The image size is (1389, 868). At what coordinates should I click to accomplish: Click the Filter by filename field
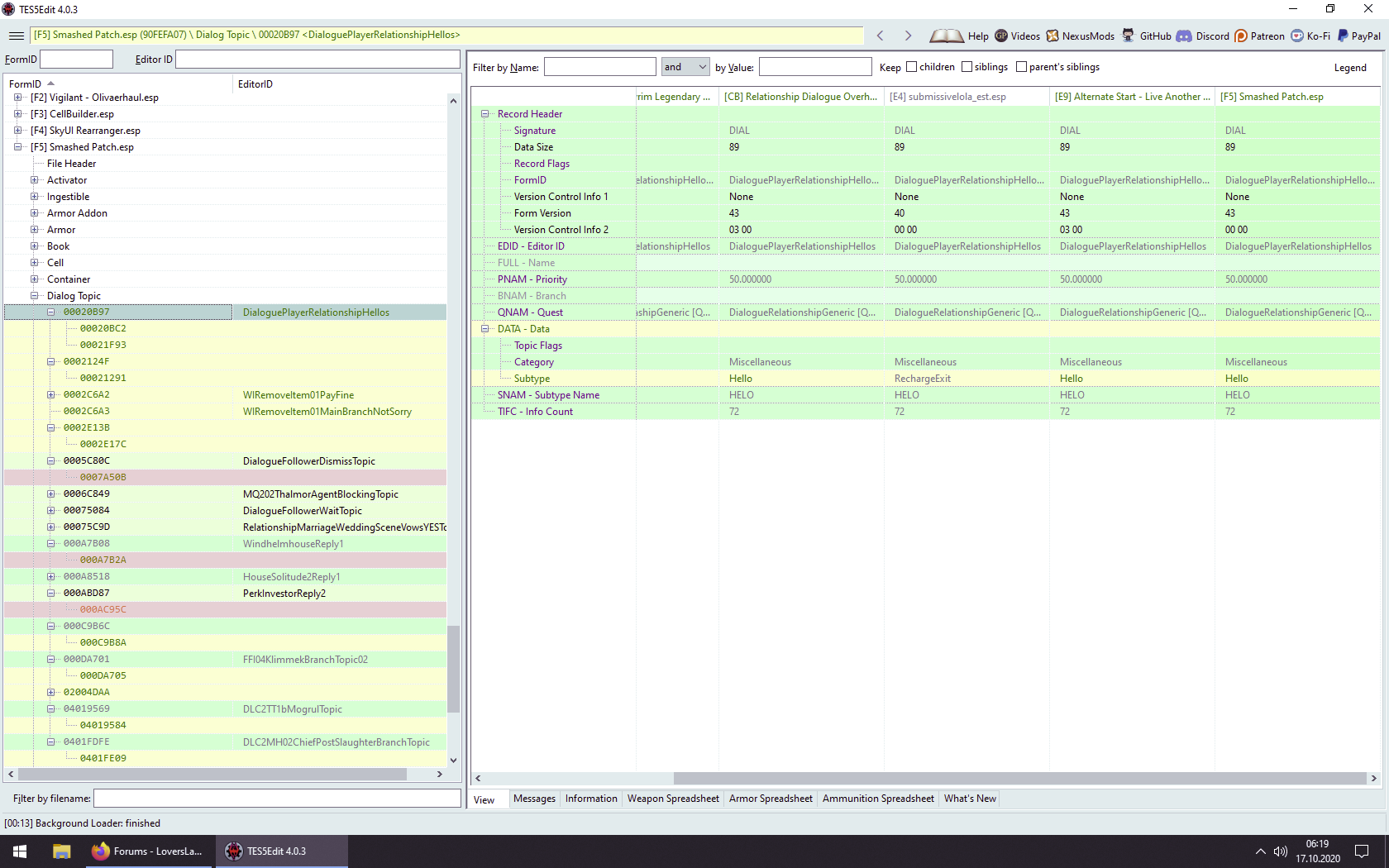tap(277, 799)
